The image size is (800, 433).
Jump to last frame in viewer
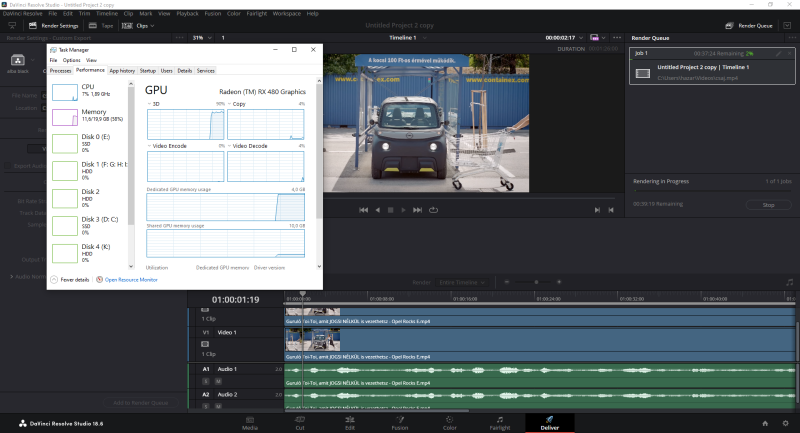[417, 210]
